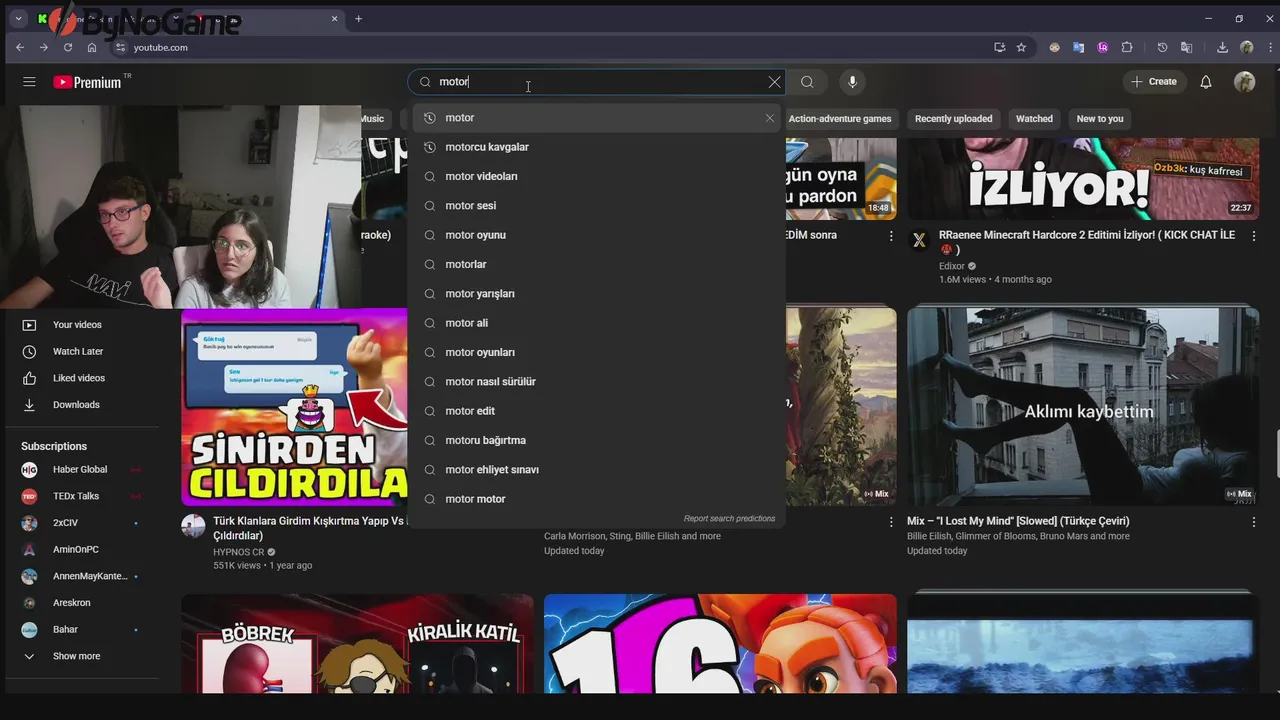Open the '16' Clash Royale-style thumbnail
This screenshot has width=1280, height=720.
pyautogui.click(x=720, y=644)
